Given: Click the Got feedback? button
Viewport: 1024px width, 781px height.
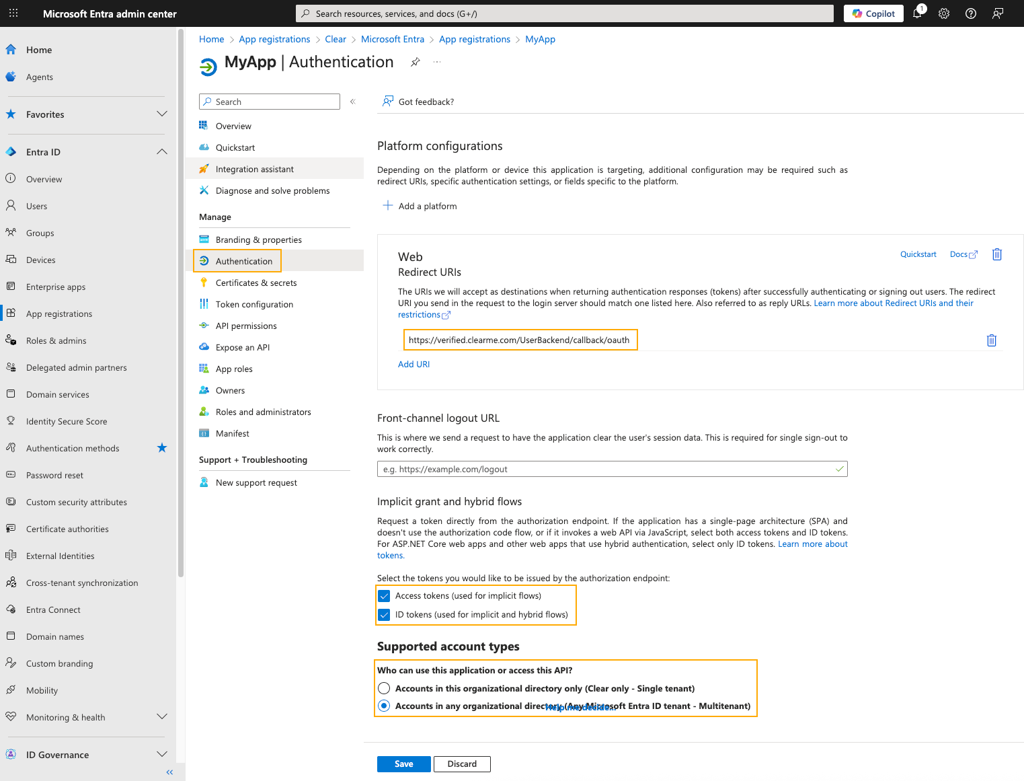Looking at the screenshot, I should (418, 101).
